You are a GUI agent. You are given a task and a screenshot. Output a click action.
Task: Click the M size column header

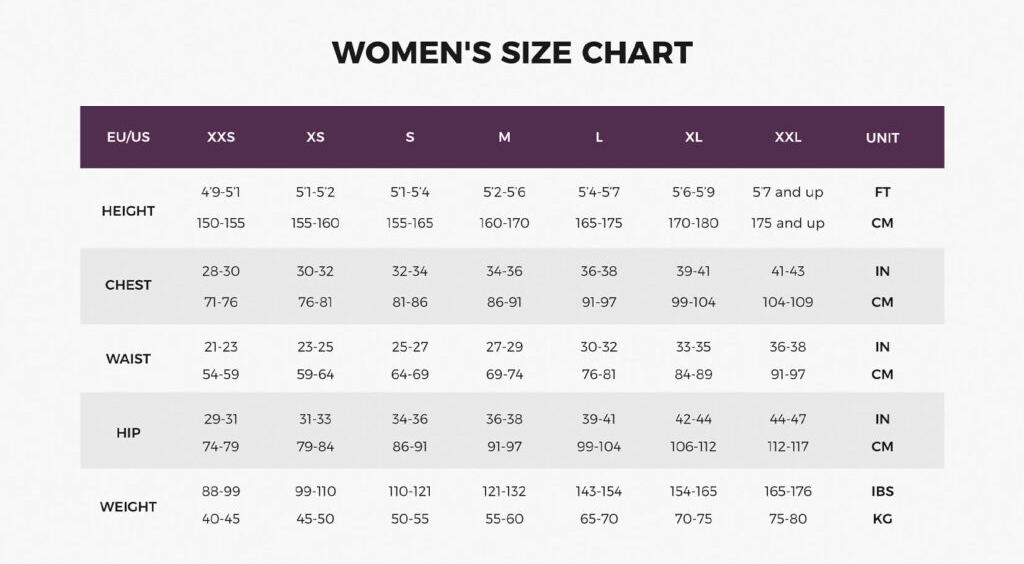click(504, 137)
